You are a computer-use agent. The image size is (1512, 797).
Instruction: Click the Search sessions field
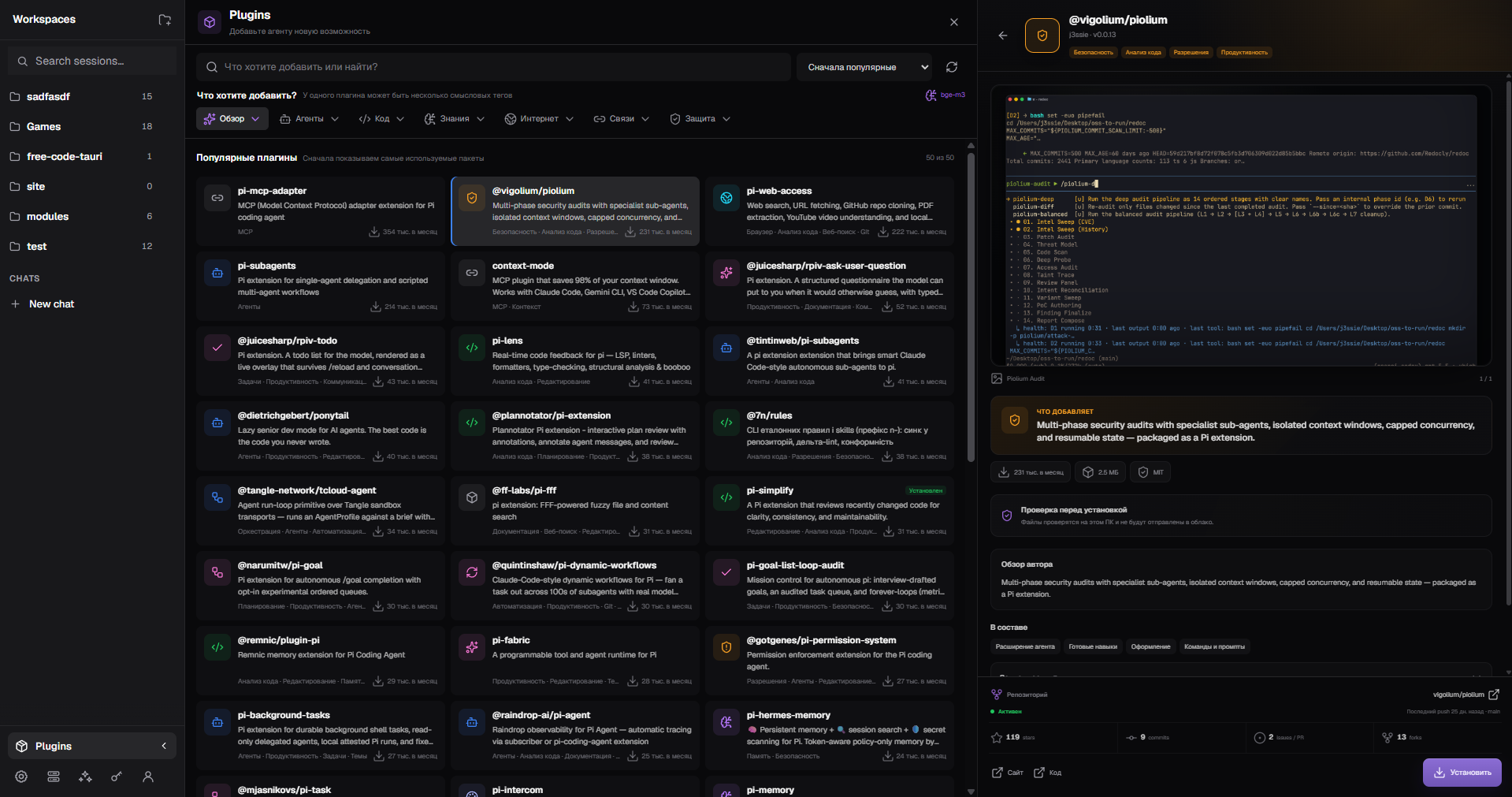tap(92, 61)
